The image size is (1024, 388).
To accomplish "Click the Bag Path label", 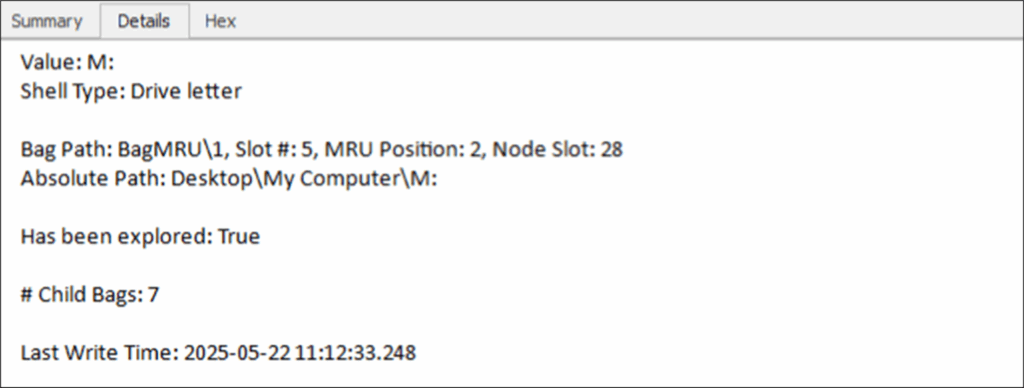I will [66, 150].
